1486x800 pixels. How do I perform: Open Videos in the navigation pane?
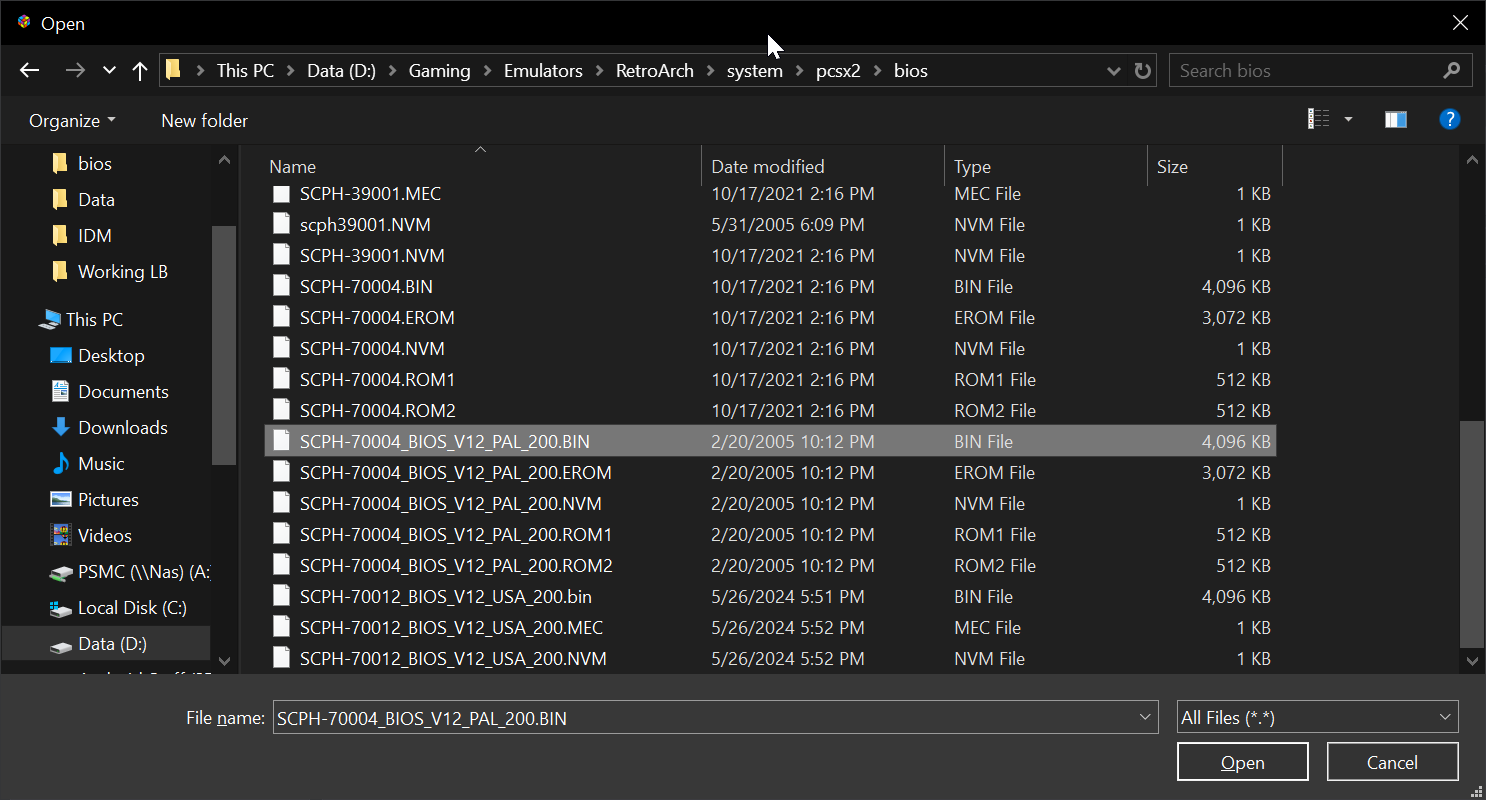click(104, 535)
